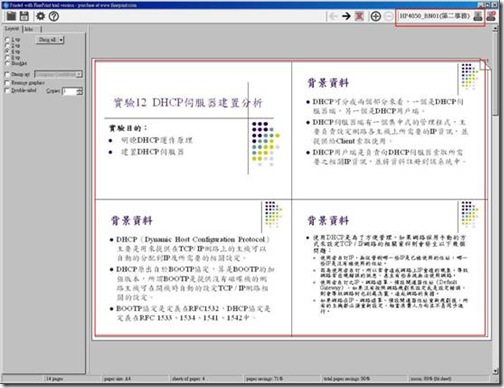
Task: Open settings via the gear icon
Action: click(x=40, y=16)
